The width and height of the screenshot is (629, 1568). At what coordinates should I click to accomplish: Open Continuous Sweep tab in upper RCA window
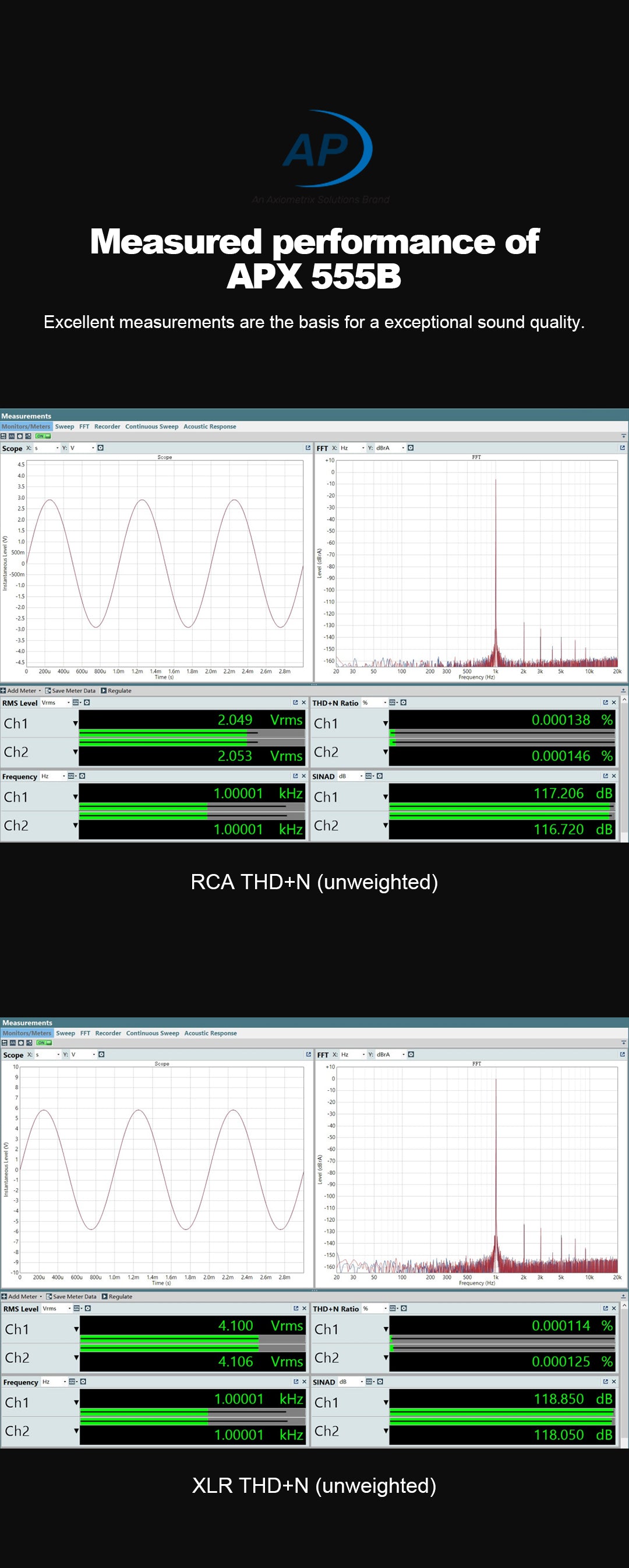(151, 426)
